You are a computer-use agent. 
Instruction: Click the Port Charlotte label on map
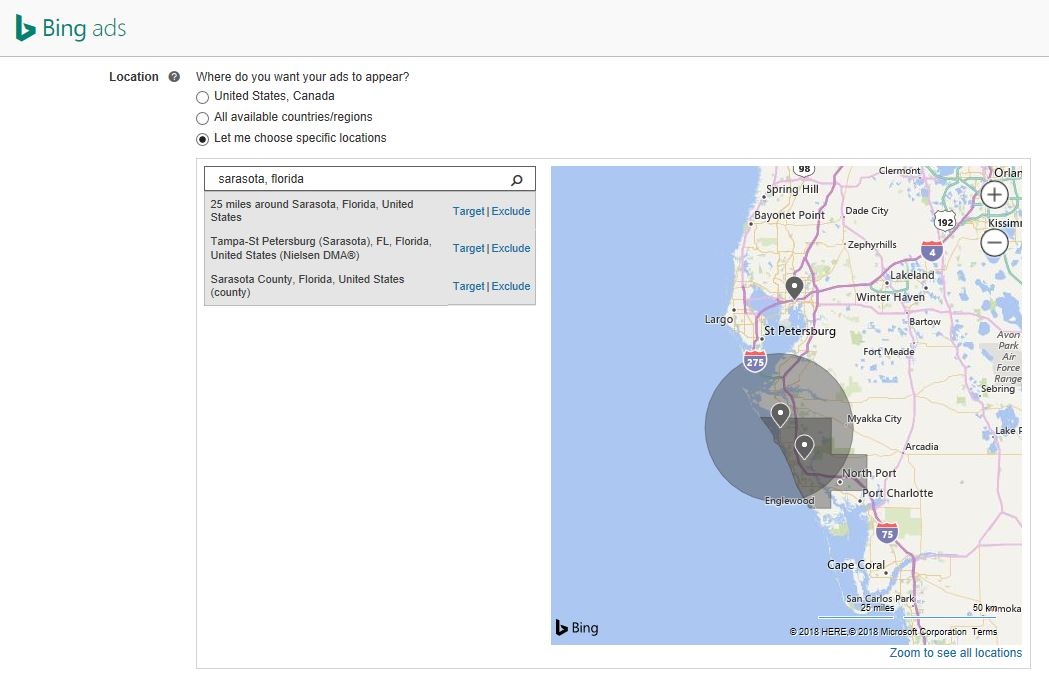pos(897,493)
